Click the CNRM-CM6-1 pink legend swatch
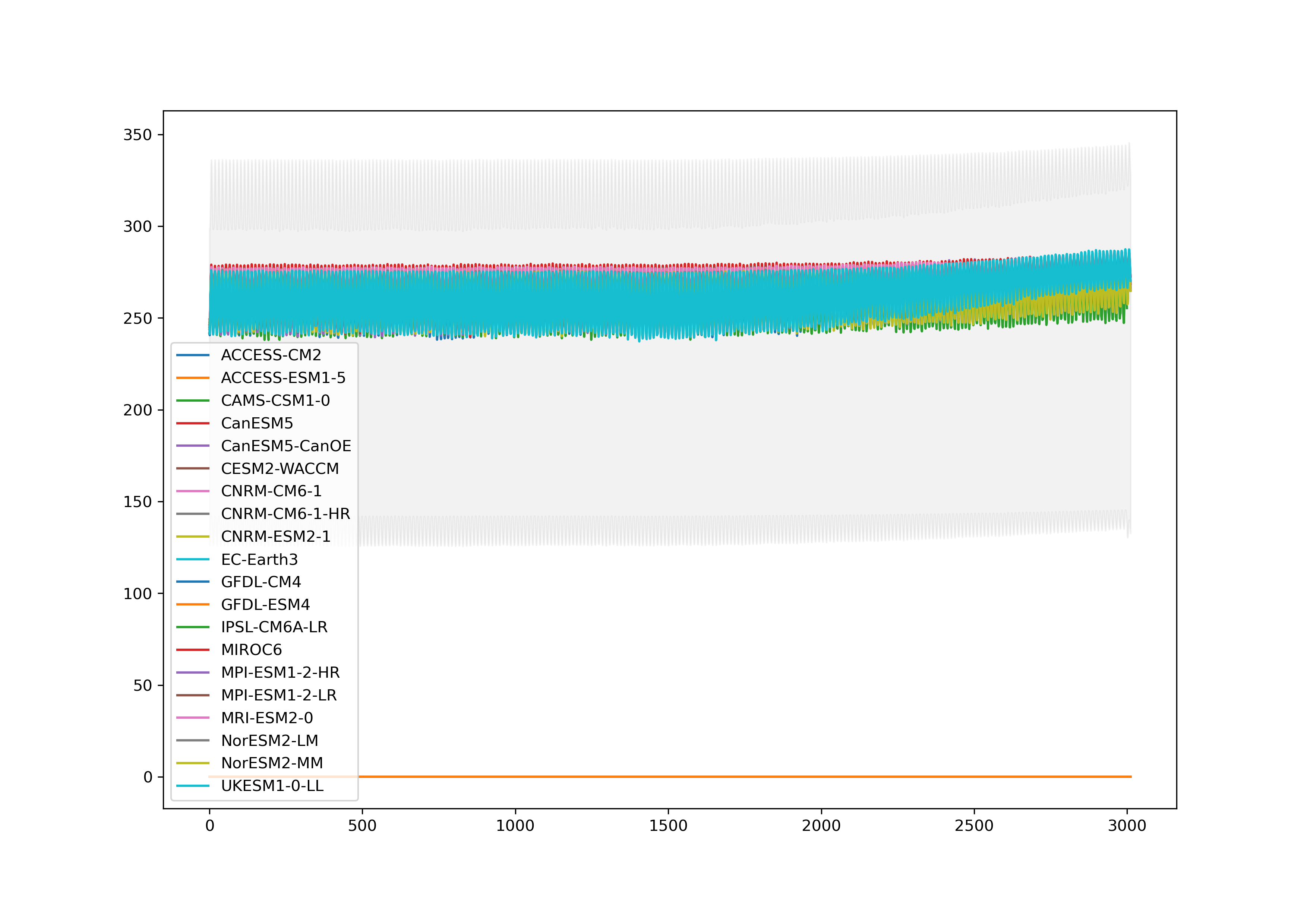This screenshot has width=1307, height=924. [x=193, y=491]
